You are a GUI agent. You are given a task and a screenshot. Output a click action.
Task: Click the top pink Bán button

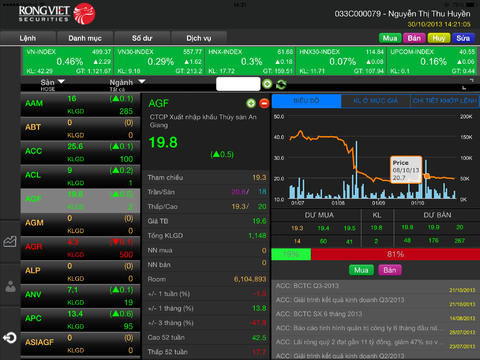coord(414,38)
